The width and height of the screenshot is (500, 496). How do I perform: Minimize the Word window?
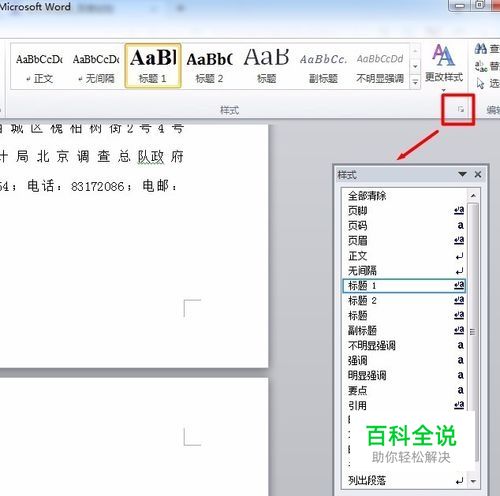coord(460,6)
